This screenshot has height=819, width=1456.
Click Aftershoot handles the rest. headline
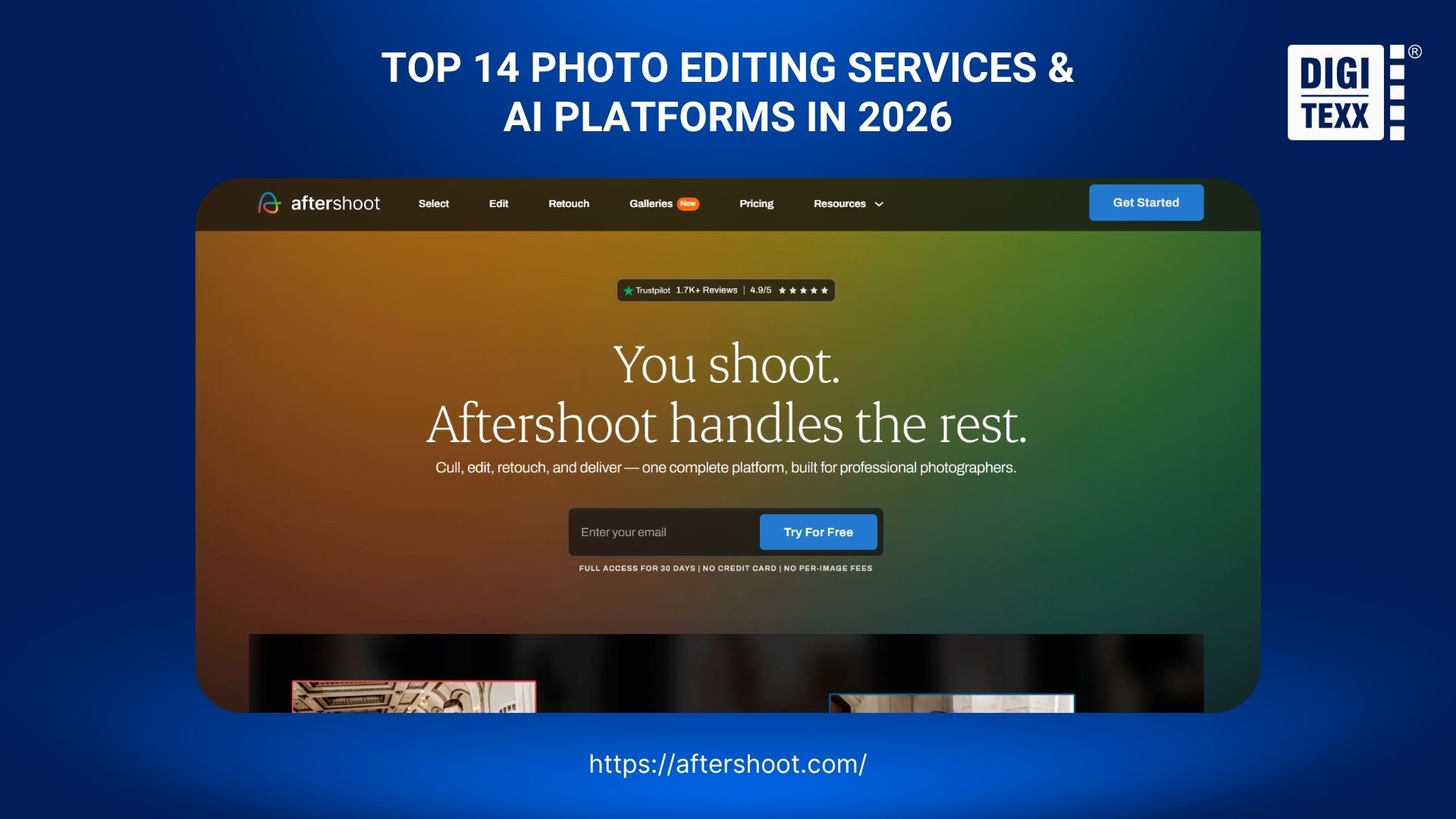[726, 423]
